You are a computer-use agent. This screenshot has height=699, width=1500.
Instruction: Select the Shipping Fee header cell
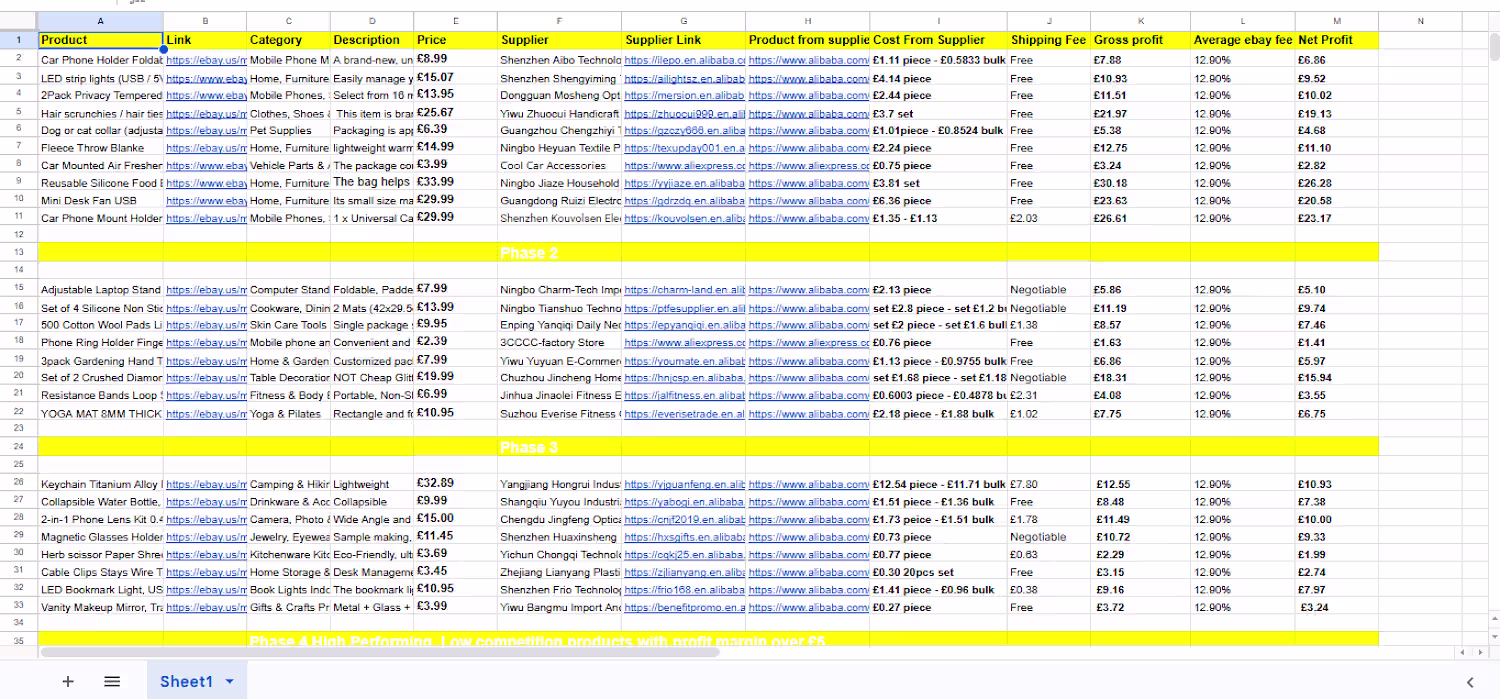(1050, 40)
